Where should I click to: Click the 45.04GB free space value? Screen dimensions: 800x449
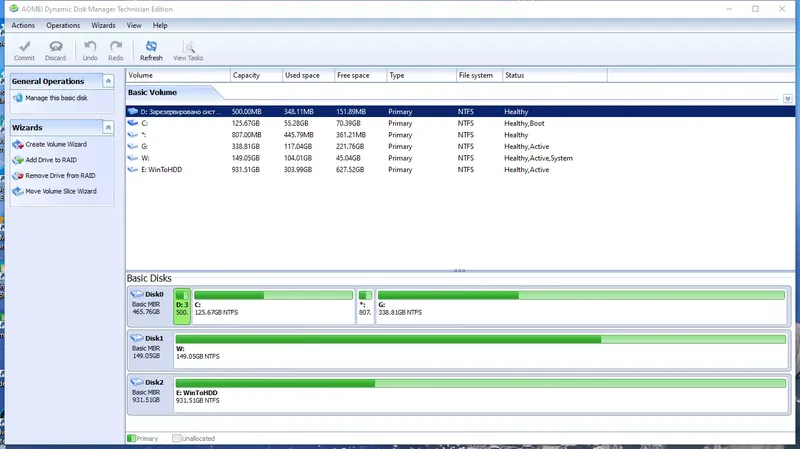click(x=348, y=158)
